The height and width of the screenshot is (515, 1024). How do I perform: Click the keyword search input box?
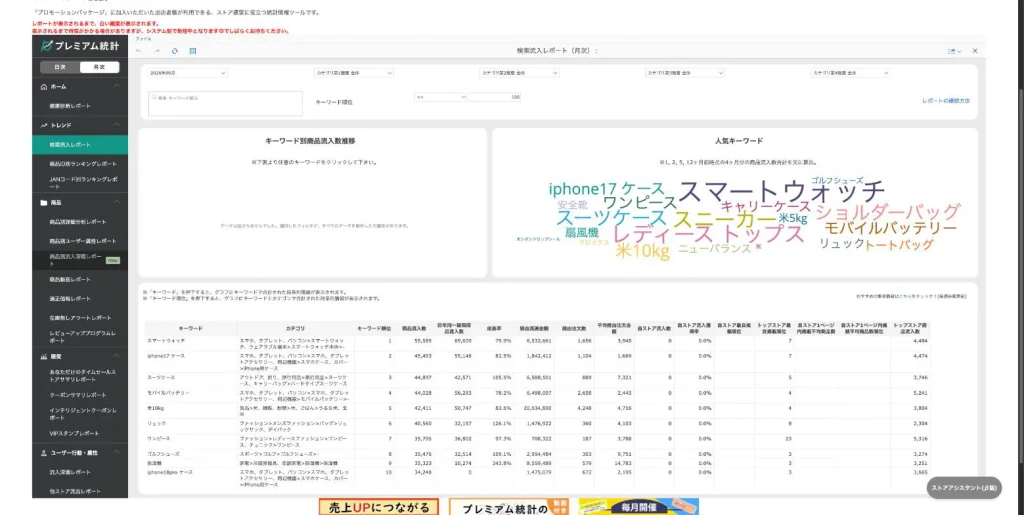click(225, 104)
